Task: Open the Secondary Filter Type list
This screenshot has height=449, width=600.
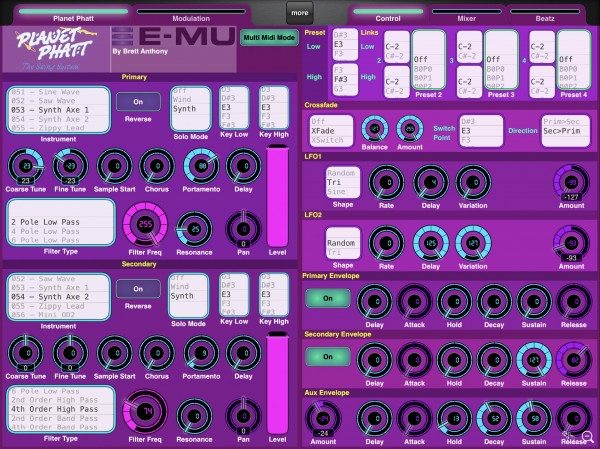Action: pos(61,409)
